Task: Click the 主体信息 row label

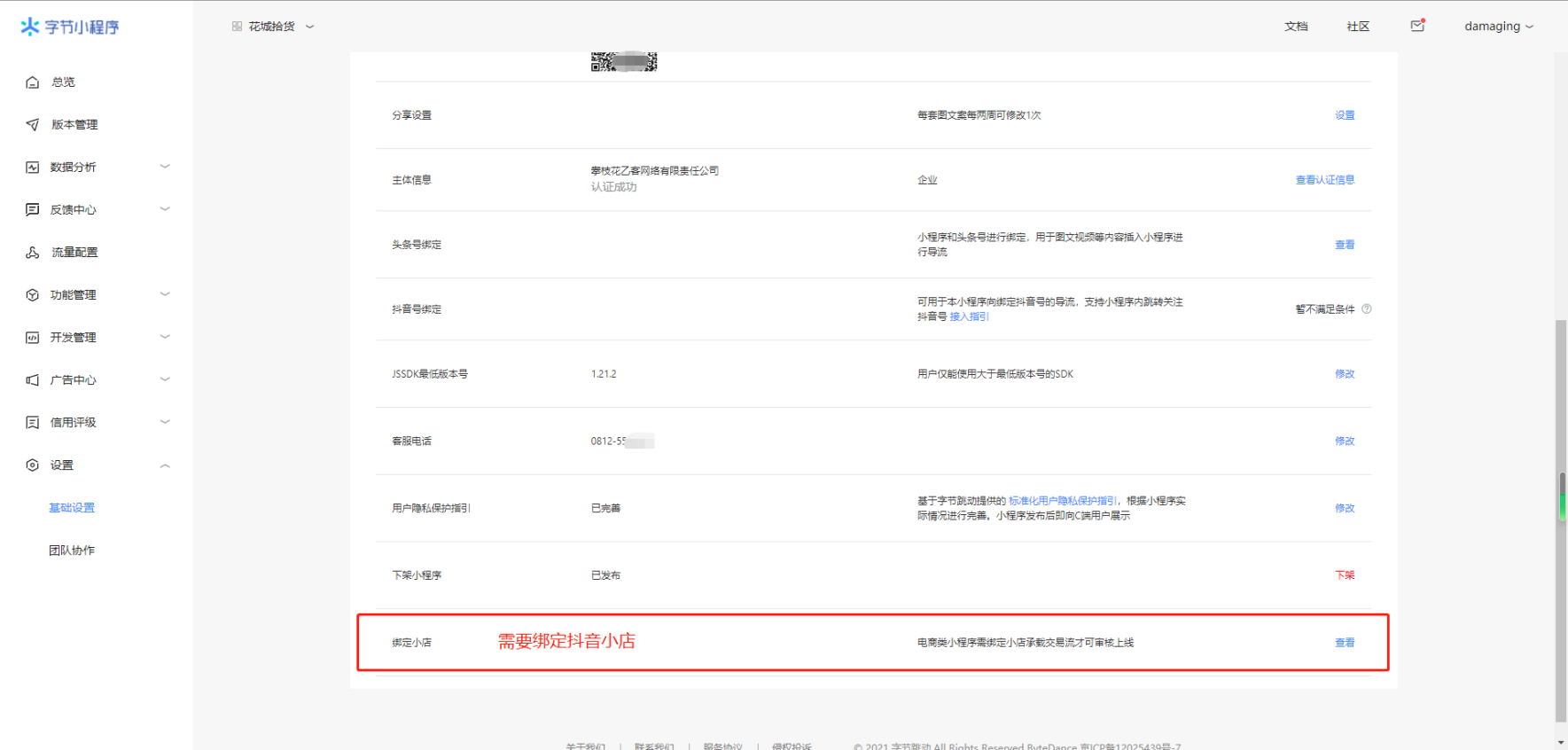Action: tap(411, 180)
